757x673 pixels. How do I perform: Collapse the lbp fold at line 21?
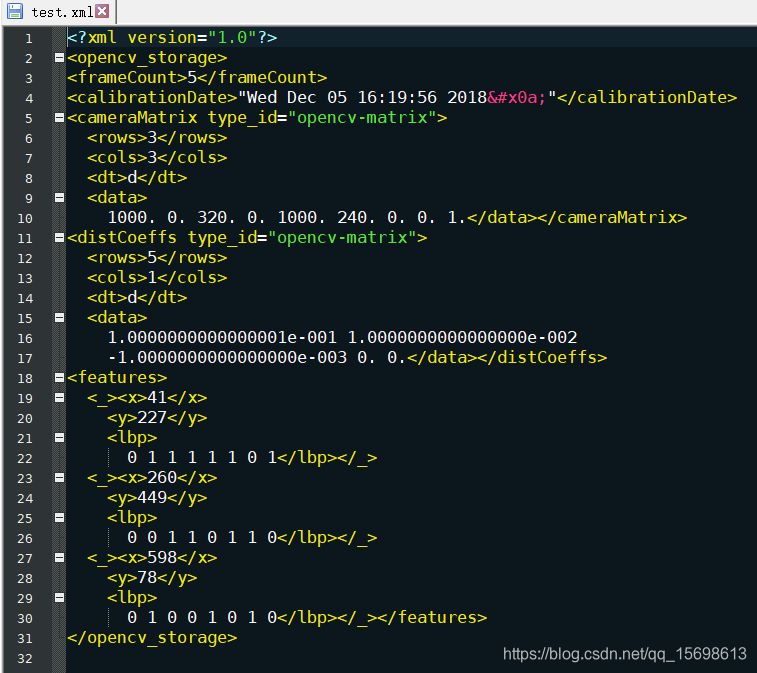click(59, 438)
